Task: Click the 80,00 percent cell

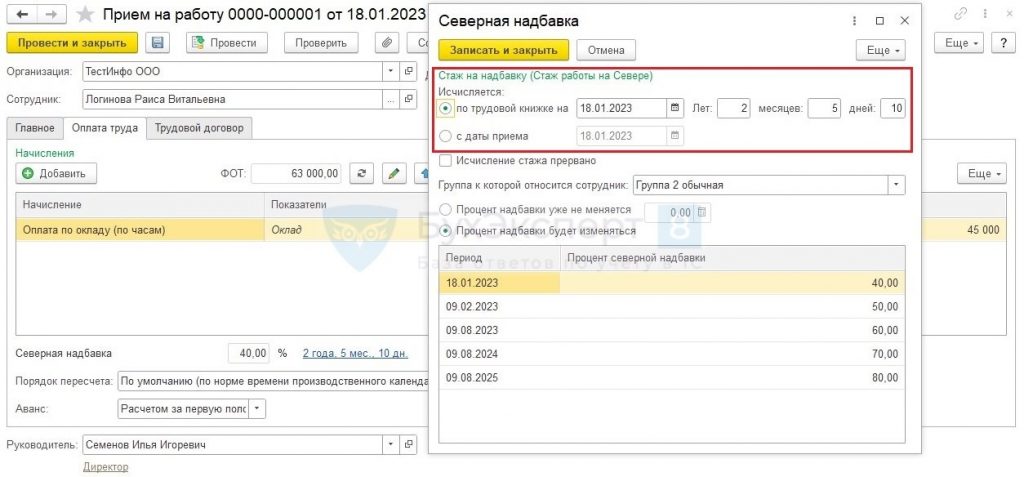Action: point(733,378)
